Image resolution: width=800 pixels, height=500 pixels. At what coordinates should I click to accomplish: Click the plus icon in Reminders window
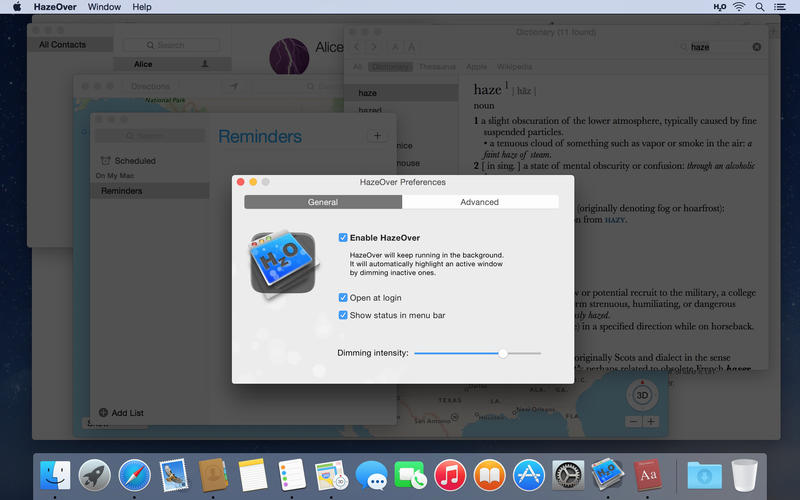376,136
